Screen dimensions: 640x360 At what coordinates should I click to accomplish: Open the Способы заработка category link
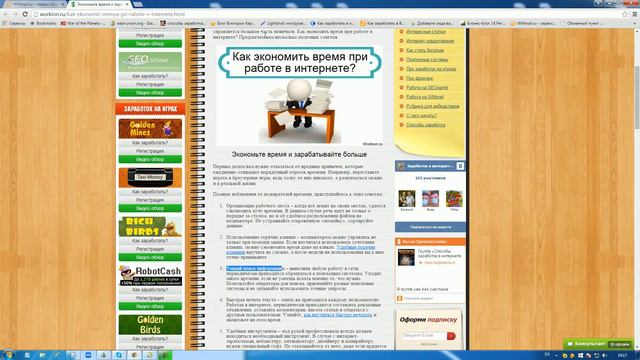[x=426, y=125]
